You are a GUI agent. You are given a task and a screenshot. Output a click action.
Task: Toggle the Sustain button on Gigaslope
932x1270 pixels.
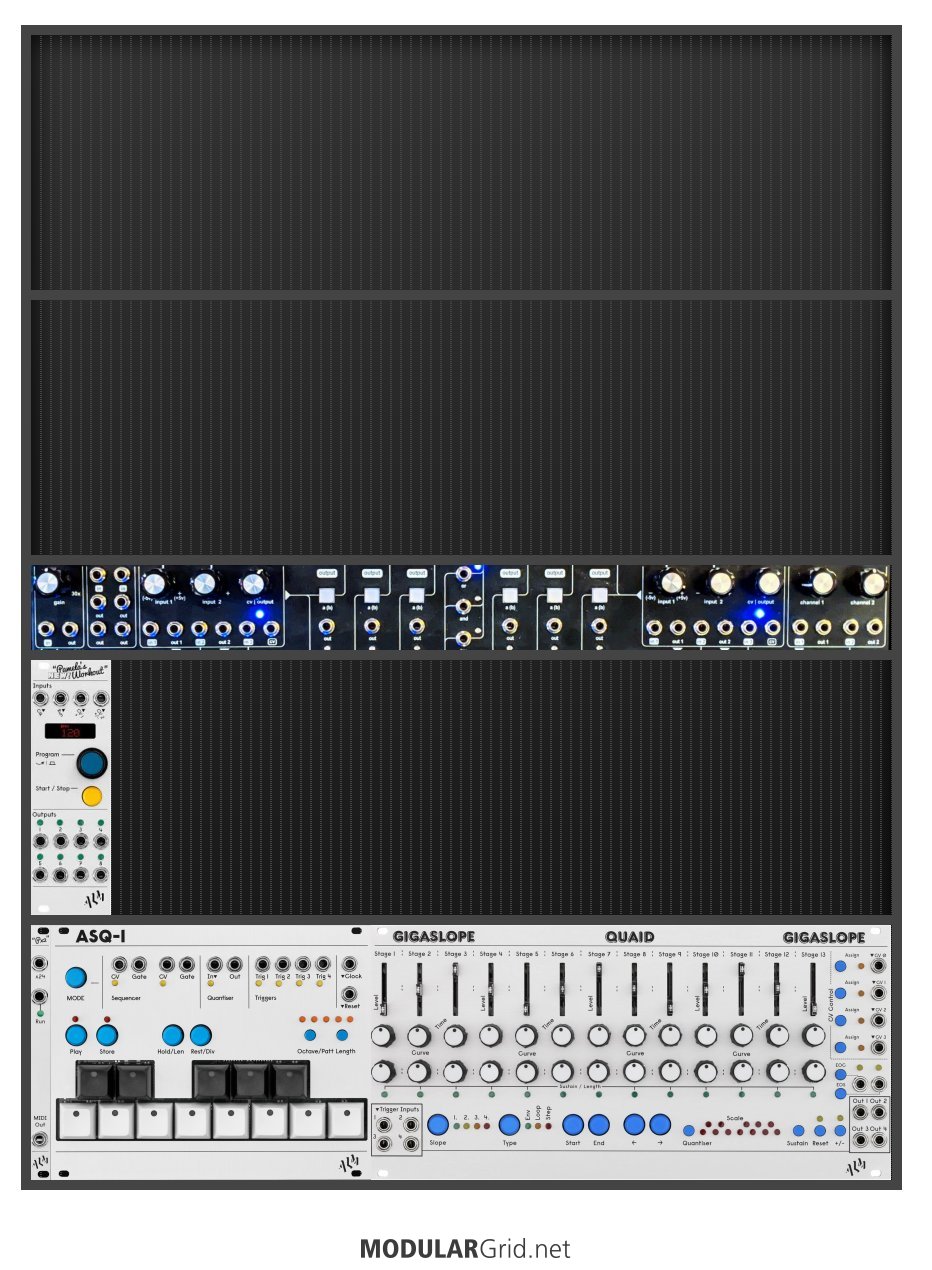pos(798,1130)
